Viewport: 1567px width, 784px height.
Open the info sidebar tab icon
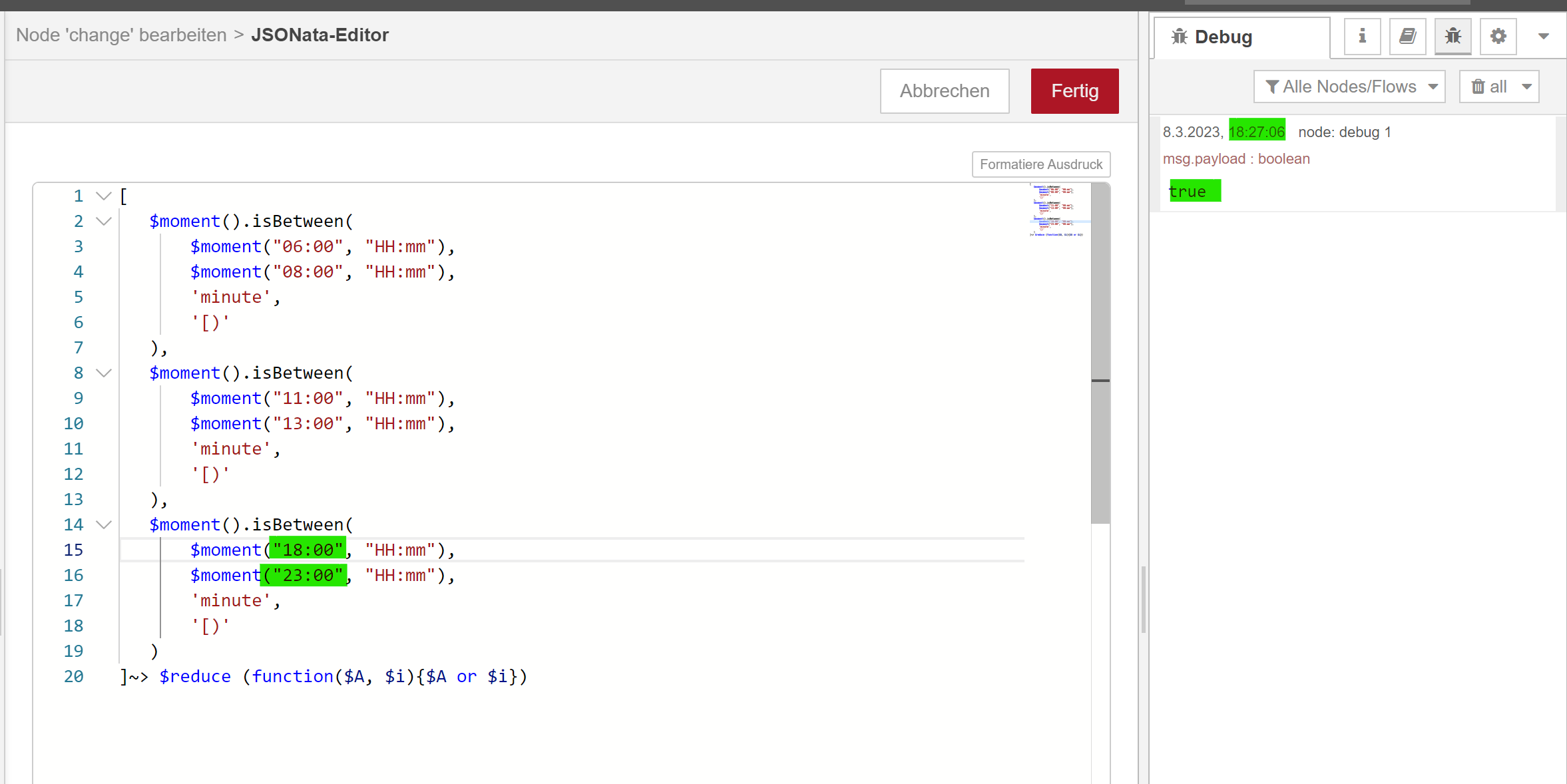(1362, 36)
